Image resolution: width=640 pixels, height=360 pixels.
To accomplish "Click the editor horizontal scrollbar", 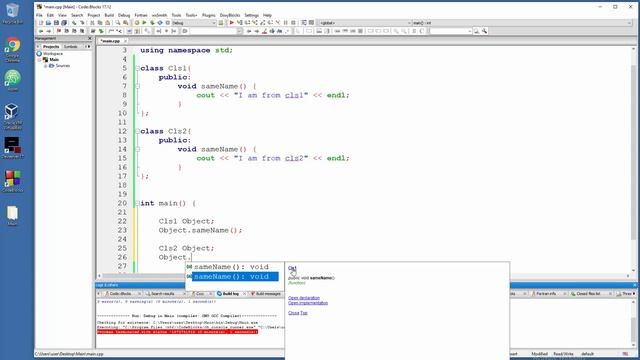I will [363, 276].
